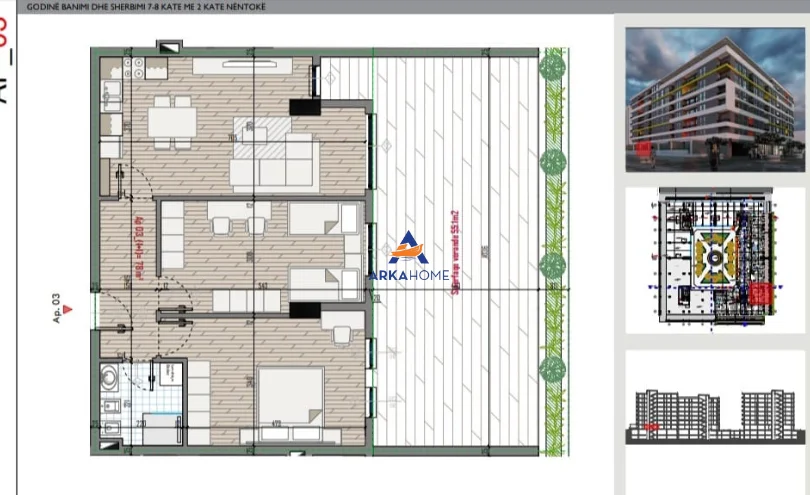This screenshot has width=810, height=495.
Task: Click the kitchen stove burners symbol
Action: (134, 69)
